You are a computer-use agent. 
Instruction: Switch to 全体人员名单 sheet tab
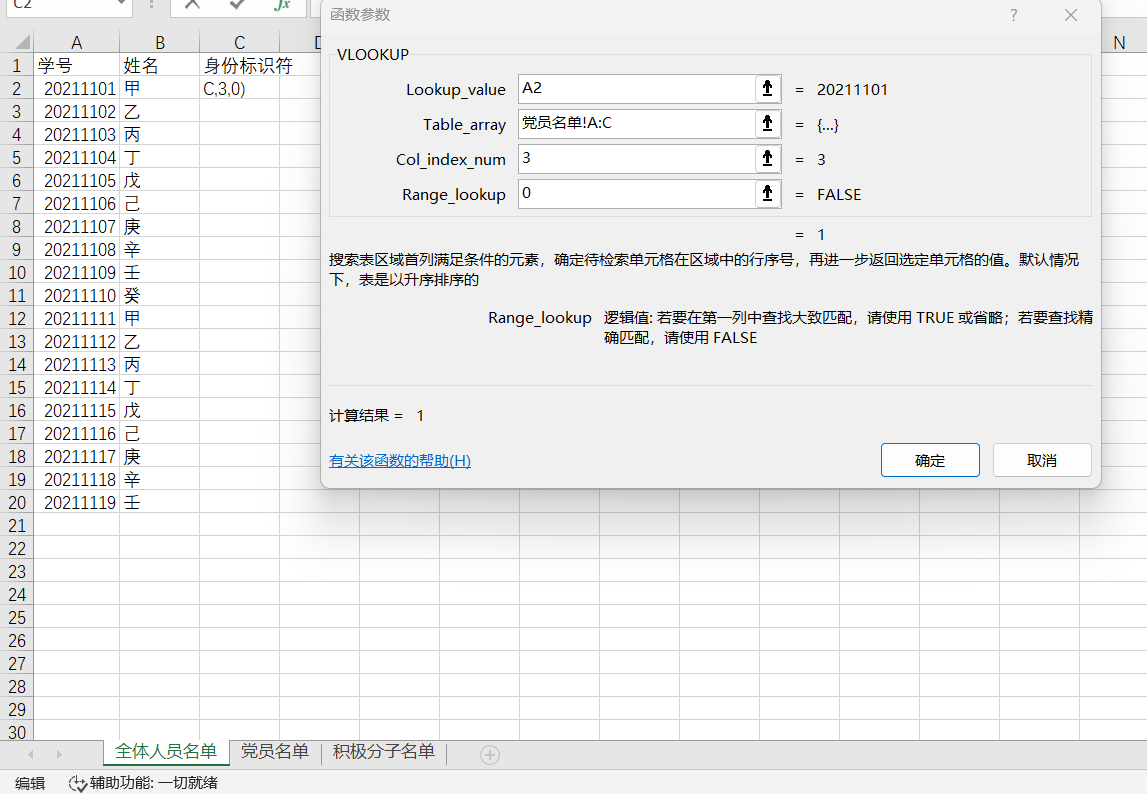pyautogui.click(x=166, y=752)
